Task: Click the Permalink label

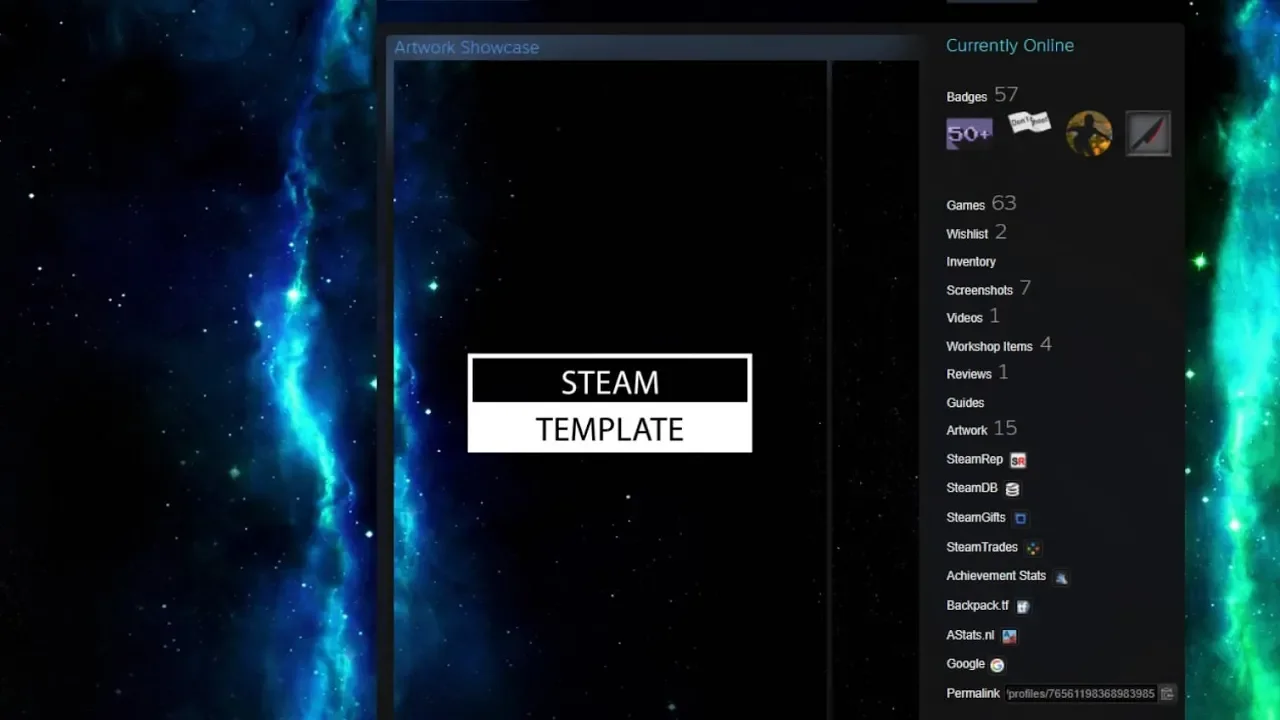Action: pyautogui.click(x=973, y=693)
